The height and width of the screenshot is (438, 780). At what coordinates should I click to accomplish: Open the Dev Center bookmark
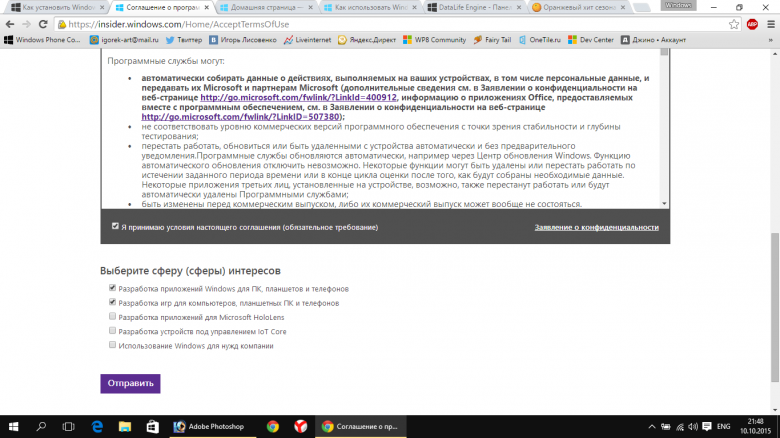tap(590, 40)
